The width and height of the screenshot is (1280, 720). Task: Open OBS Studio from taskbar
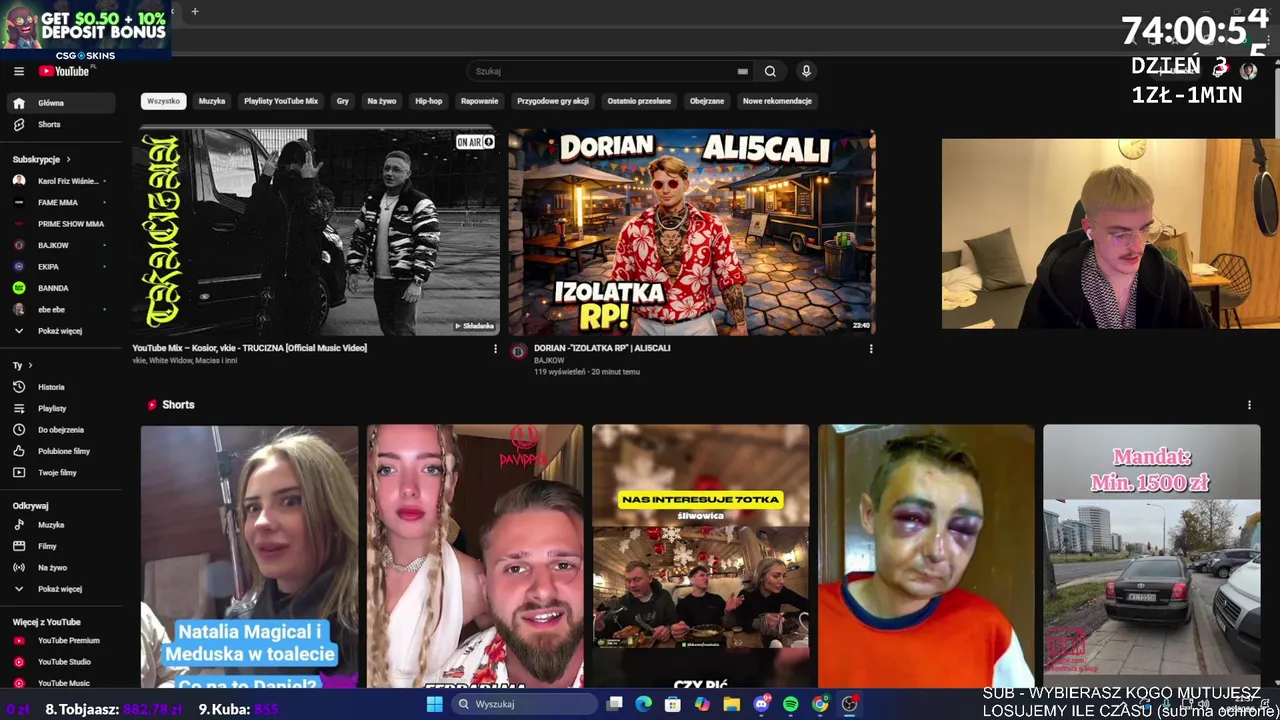coord(849,704)
